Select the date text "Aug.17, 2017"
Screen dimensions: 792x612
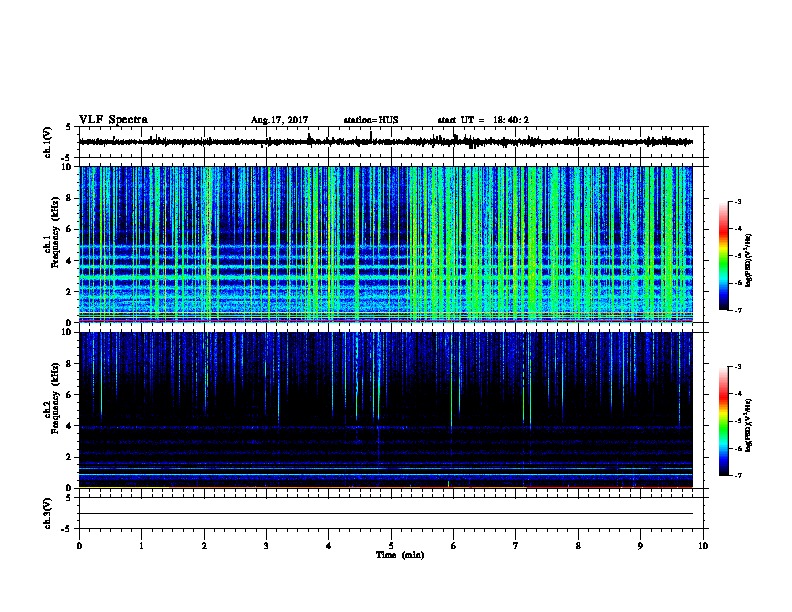coord(279,120)
